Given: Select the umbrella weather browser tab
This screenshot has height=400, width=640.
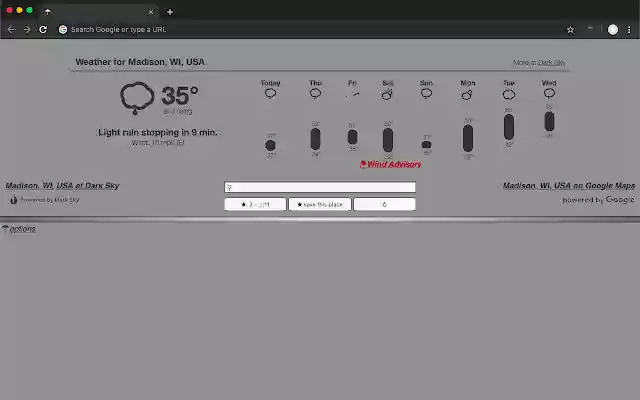Looking at the screenshot, I should (x=98, y=12).
